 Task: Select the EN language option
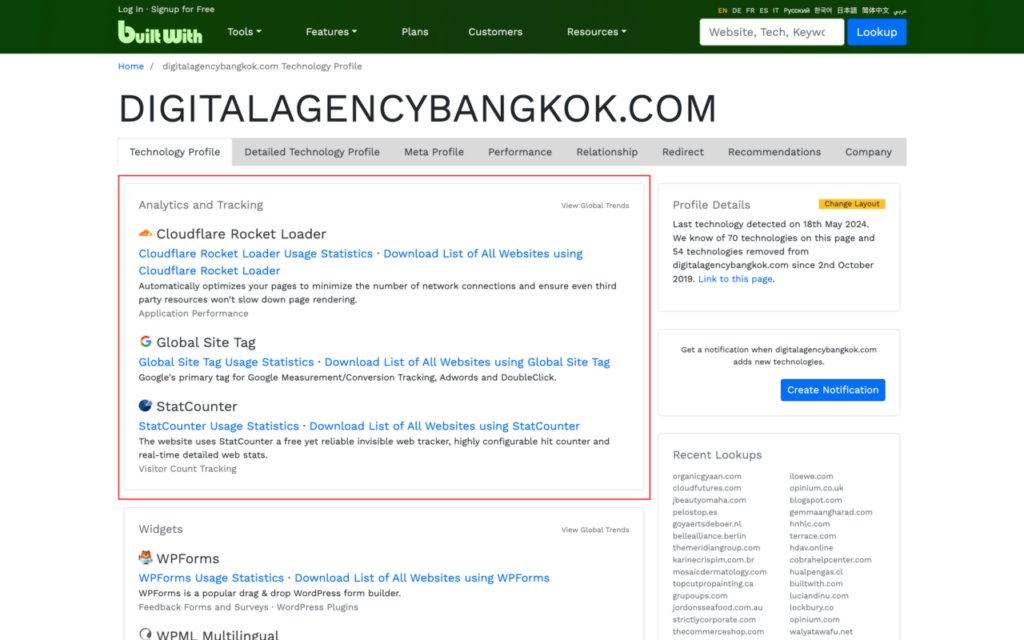pyautogui.click(x=722, y=10)
